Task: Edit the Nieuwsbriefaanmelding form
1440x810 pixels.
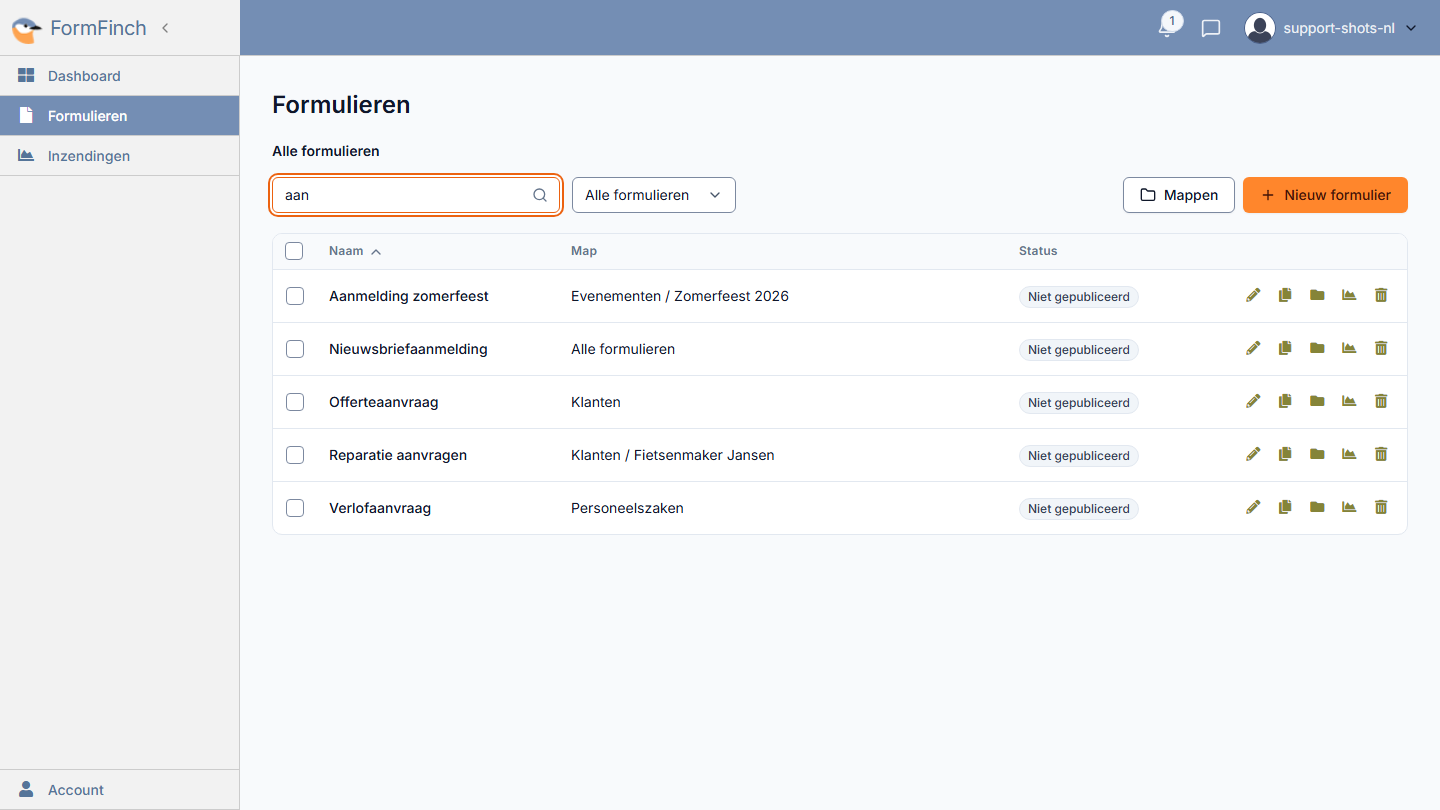Action: click(1253, 348)
